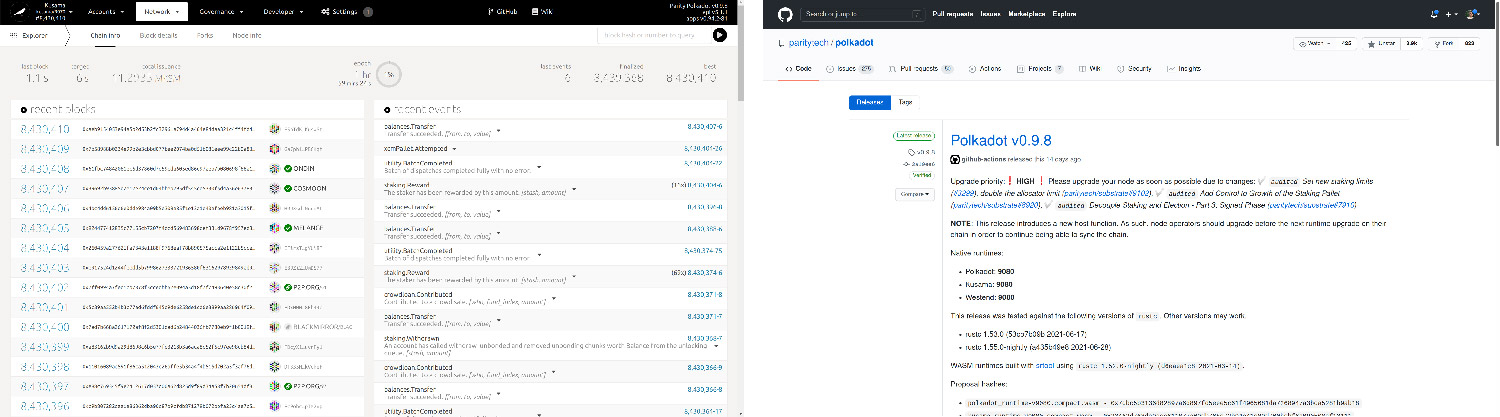This screenshot has height=417, width=1500.
Task: Click fork count number
Action: pyautogui.click(x=1469, y=43)
